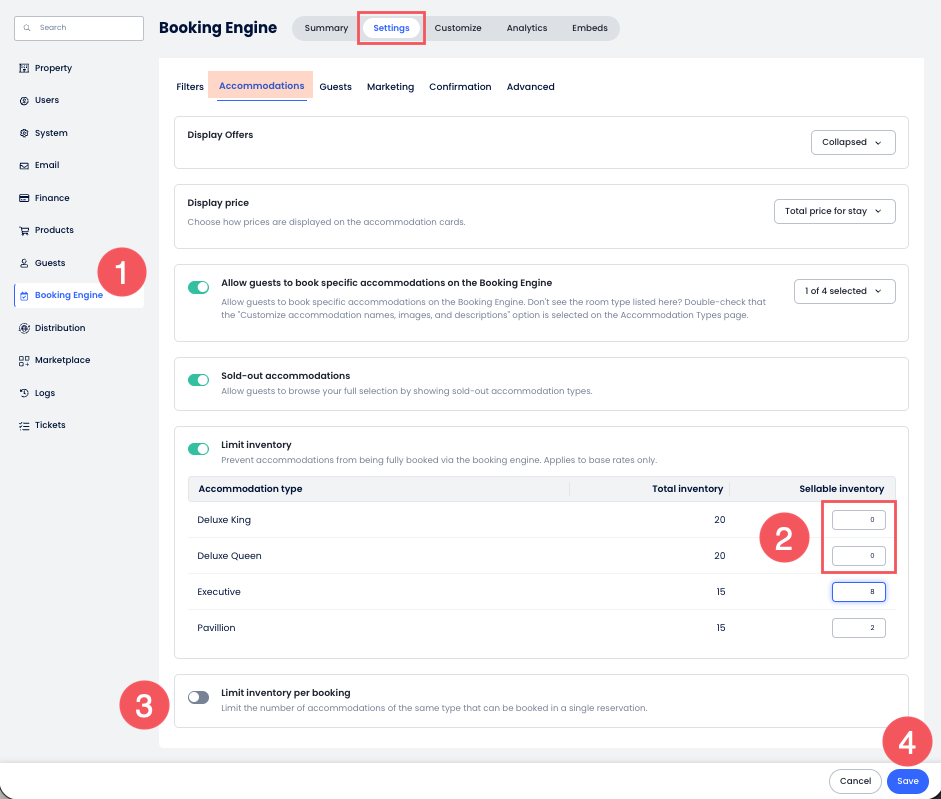Screen dimensions: 941x799
Task: Click the Finance card icon
Action: tap(24, 197)
